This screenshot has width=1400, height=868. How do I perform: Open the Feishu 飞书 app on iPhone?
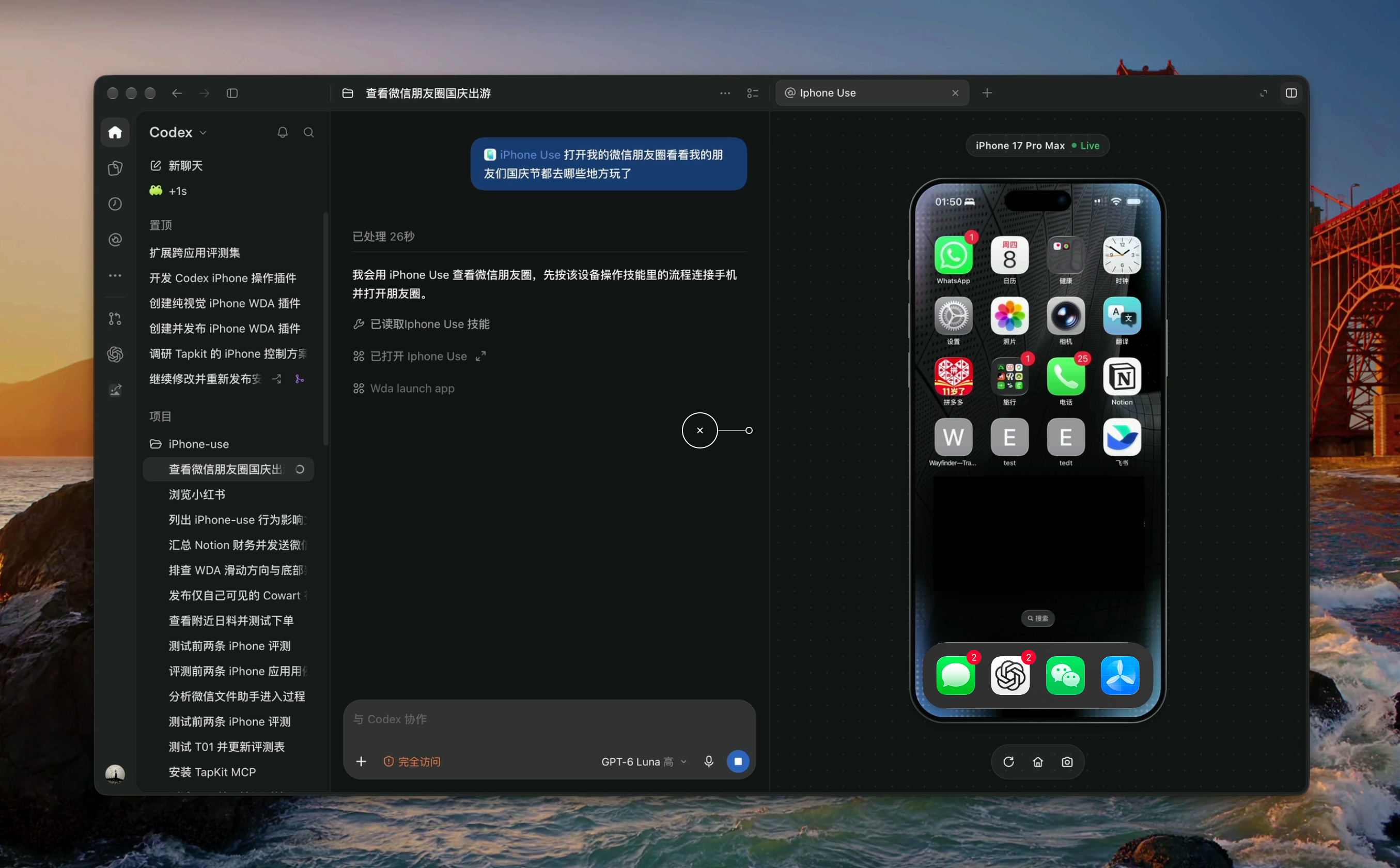point(1122,438)
